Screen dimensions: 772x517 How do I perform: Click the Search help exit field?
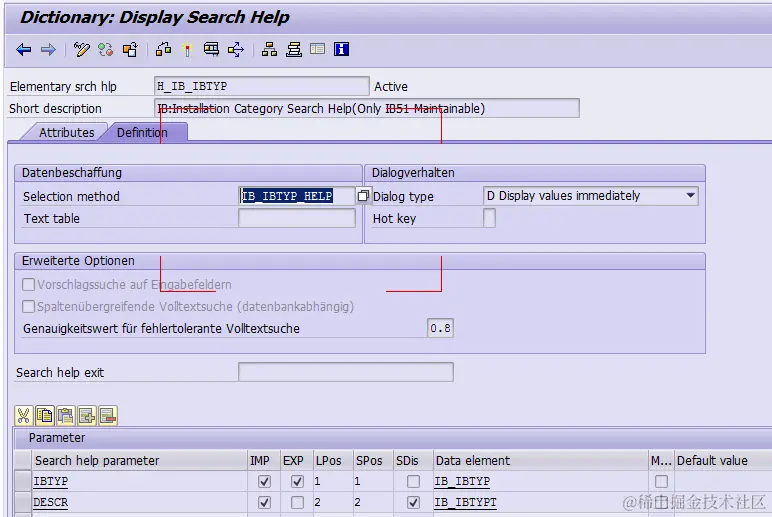346,372
